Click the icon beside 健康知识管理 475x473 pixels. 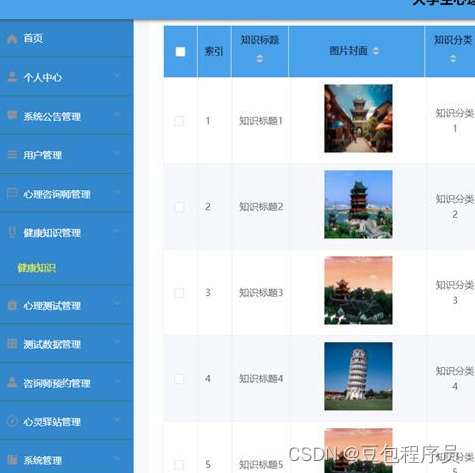(x=12, y=232)
